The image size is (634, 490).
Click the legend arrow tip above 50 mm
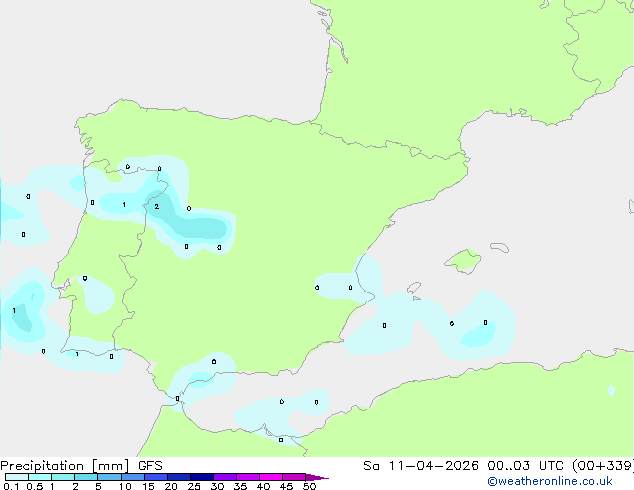coord(317,477)
